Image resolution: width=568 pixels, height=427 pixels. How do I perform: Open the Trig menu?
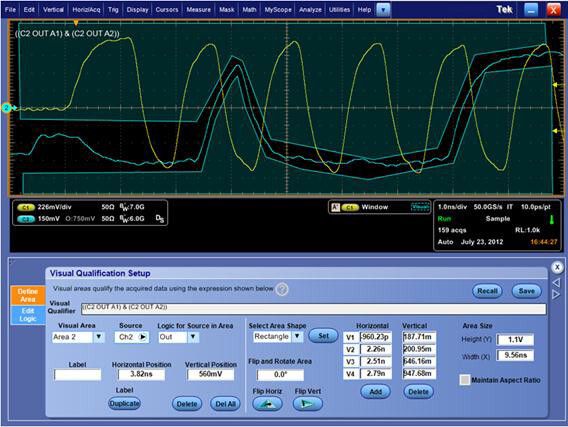tap(113, 10)
